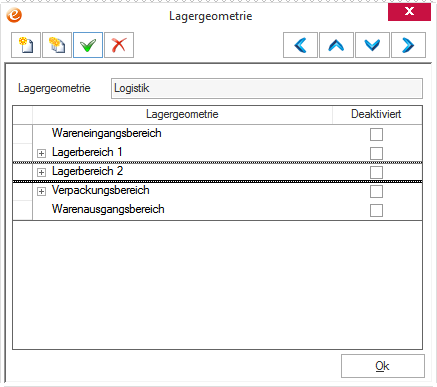This screenshot has width=437, height=387.
Task: Click the copy record icon
Action: (x=57, y=45)
